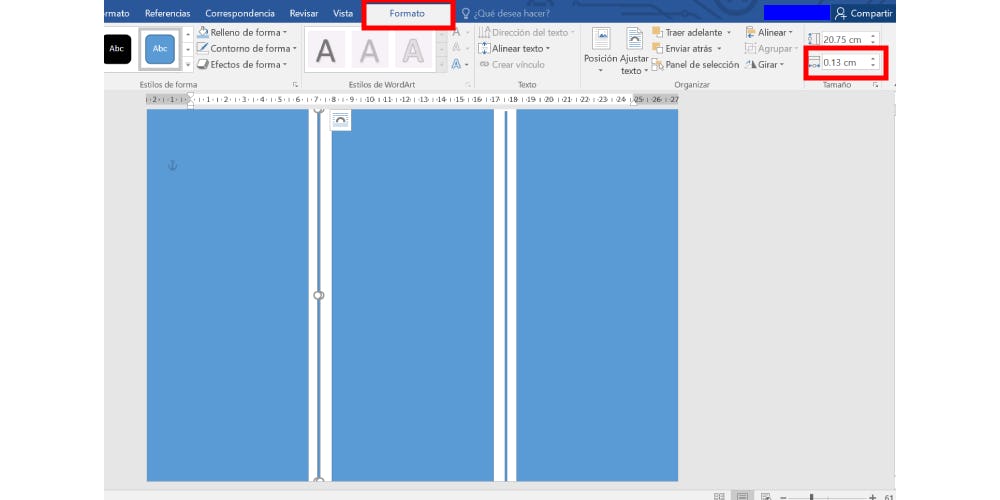Open Relleno de forma dropdown
The width and height of the screenshot is (1000, 500).
242,32
